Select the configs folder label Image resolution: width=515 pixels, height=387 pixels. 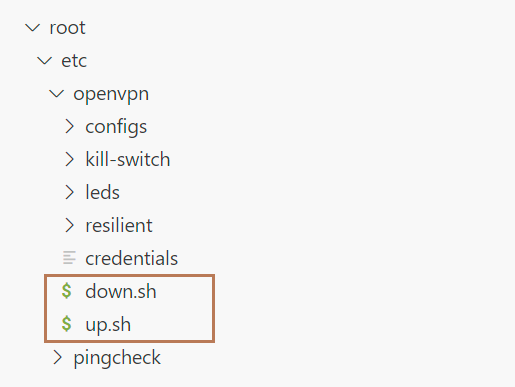pyautogui.click(x=116, y=127)
